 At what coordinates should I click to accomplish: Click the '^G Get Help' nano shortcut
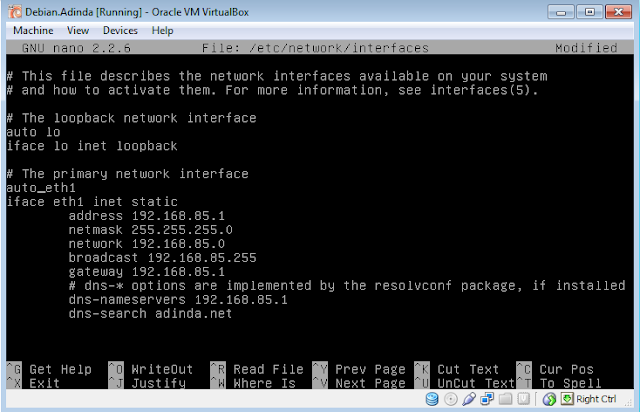(49, 369)
